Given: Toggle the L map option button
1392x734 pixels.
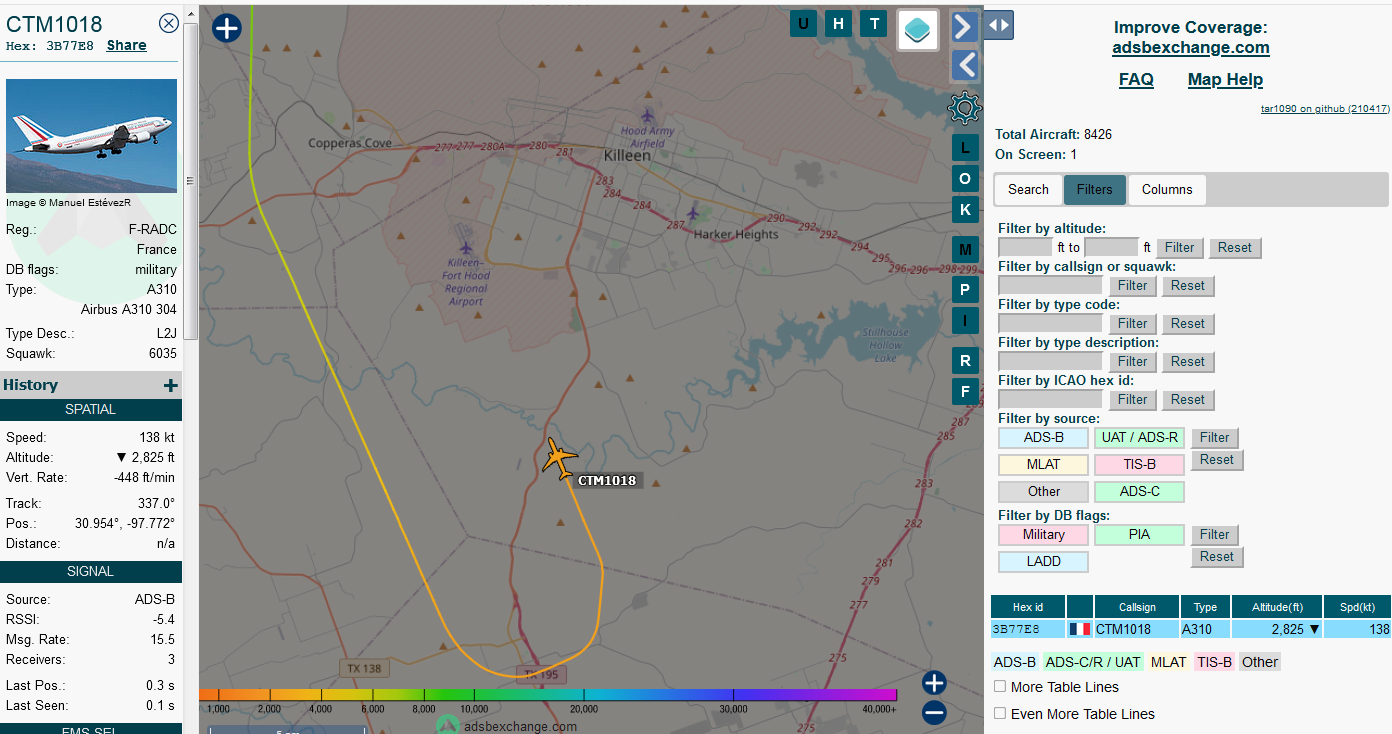Looking at the screenshot, I should (x=965, y=148).
